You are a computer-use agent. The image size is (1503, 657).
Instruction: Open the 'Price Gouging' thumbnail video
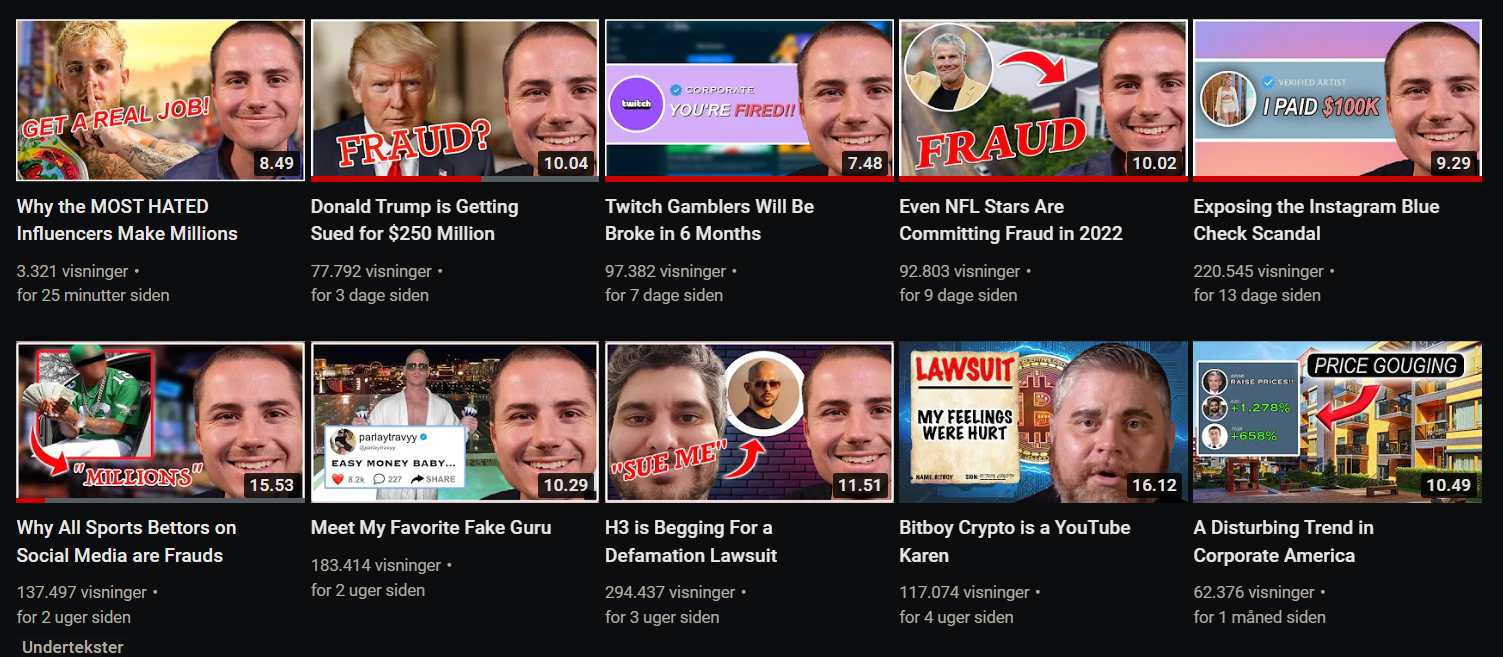1337,422
